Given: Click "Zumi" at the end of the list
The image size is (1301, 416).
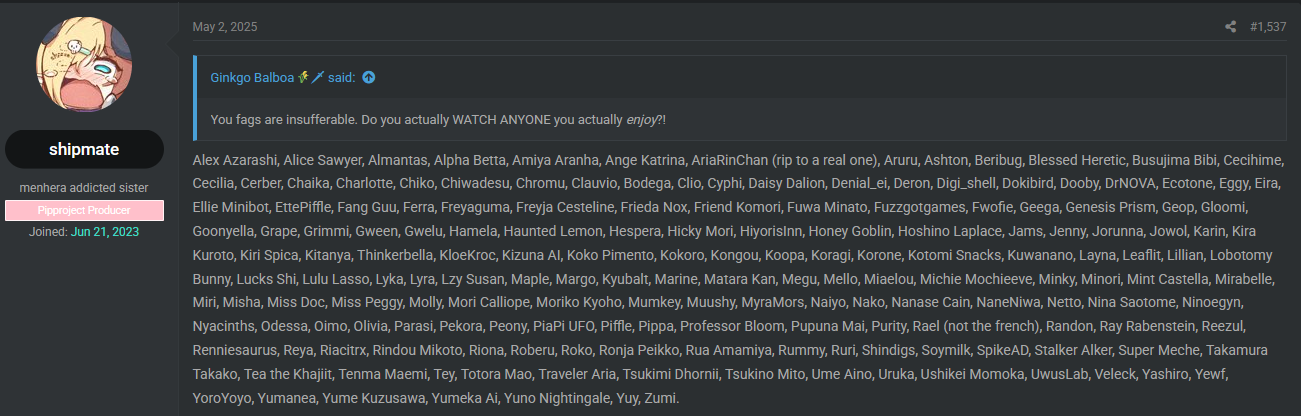Looking at the screenshot, I should coord(661,398).
